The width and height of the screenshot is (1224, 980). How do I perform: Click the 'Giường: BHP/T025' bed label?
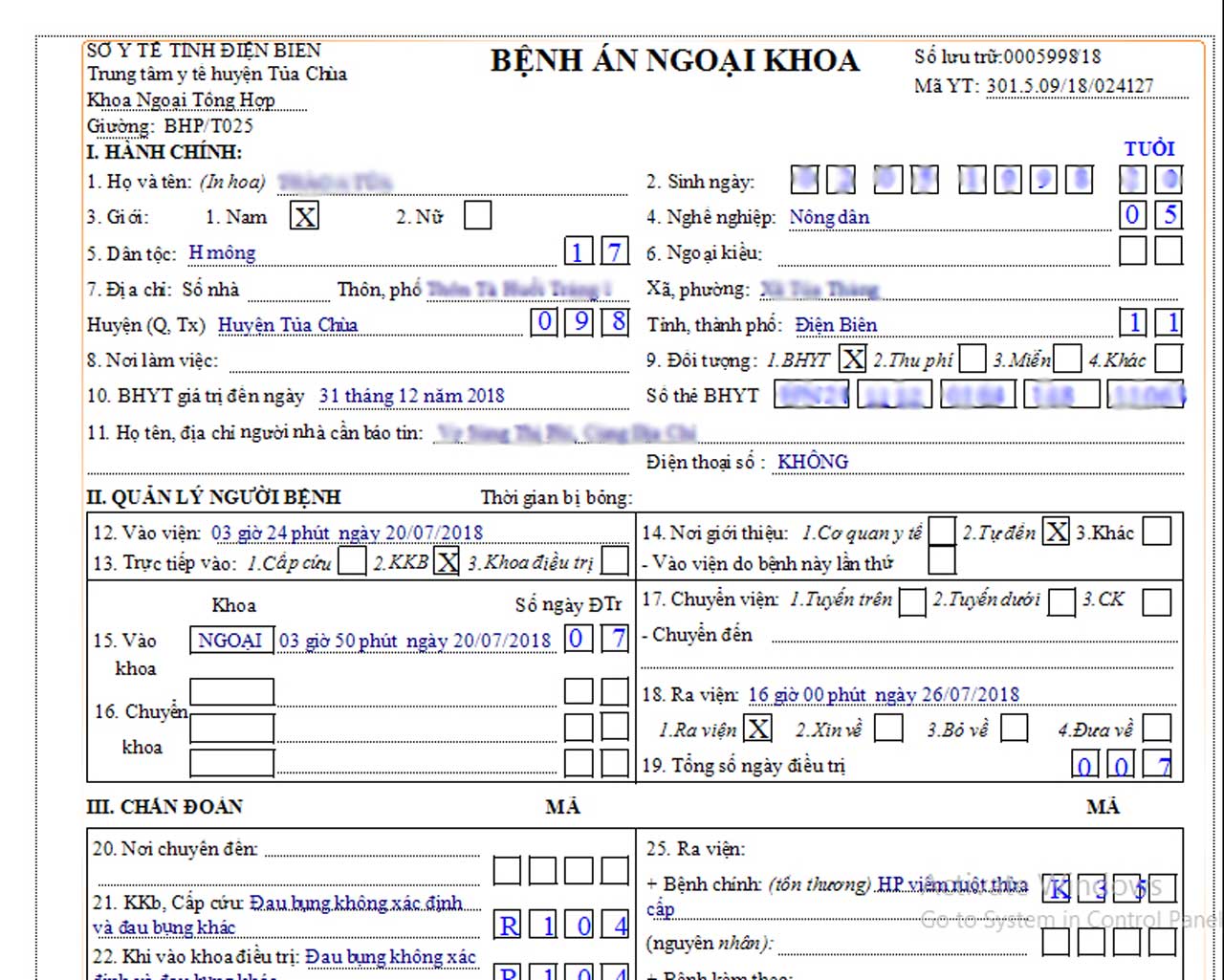point(170,125)
